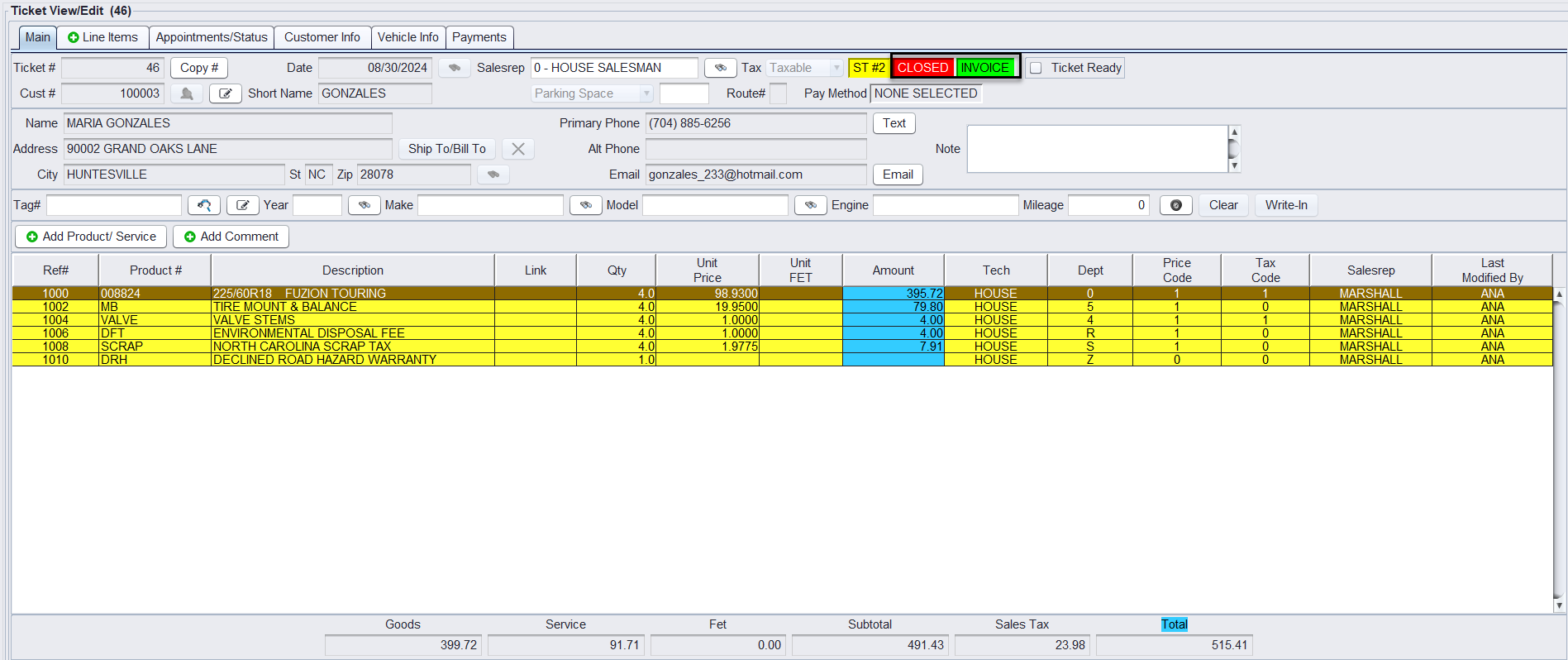Click into the Note text area
Viewport: 1568px width, 660px height.
[x=1096, y=149]
